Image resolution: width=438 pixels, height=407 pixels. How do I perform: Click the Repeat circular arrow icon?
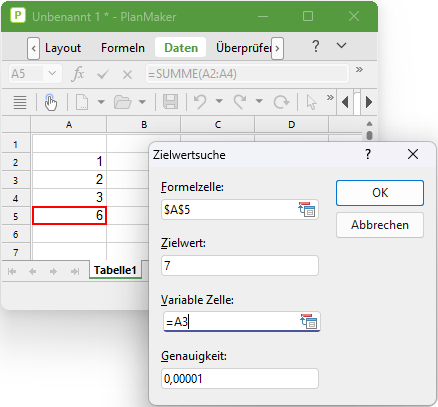(281, 102)
